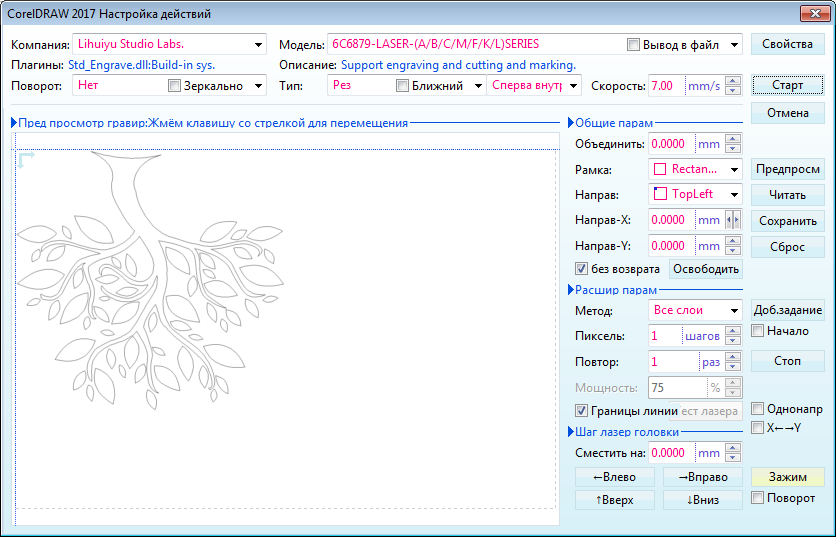The width and height of the screenshot is (836, 537).
Task: Increase Направ-Y value with up arrow
Action: coord(733,242)
